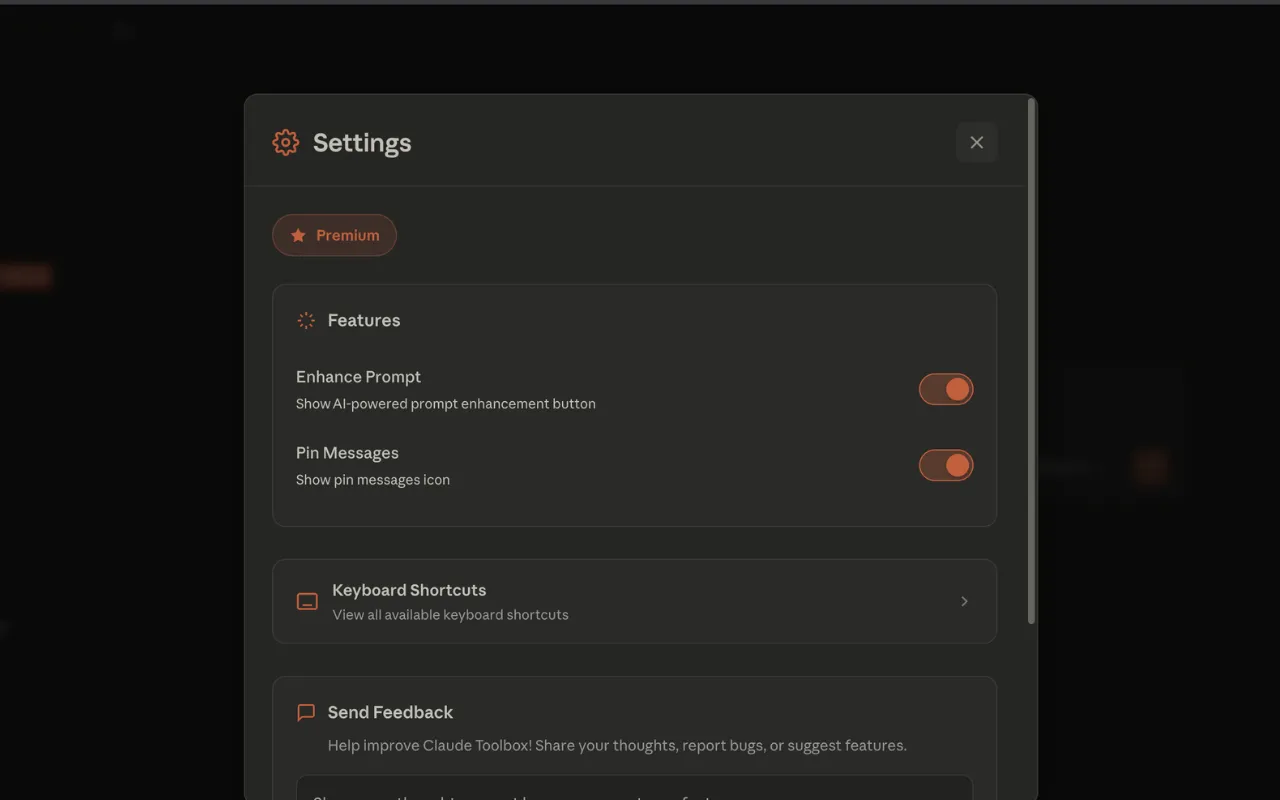1280x800 pixels.
Task: Click the Settings dialog vertical scrollbar
Action: point(1031,360)
